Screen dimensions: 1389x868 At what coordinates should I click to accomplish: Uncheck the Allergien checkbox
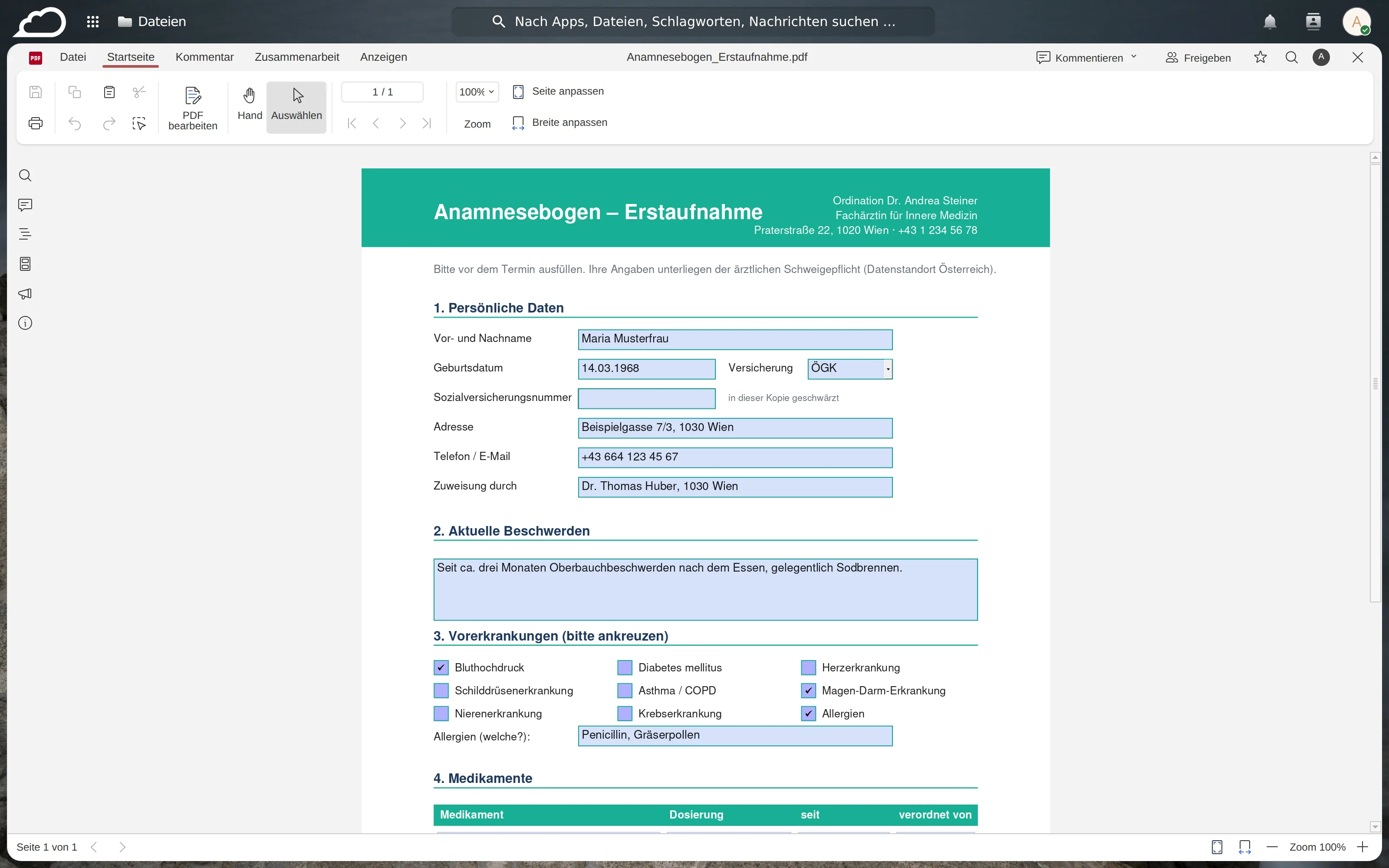click(809, 713)
